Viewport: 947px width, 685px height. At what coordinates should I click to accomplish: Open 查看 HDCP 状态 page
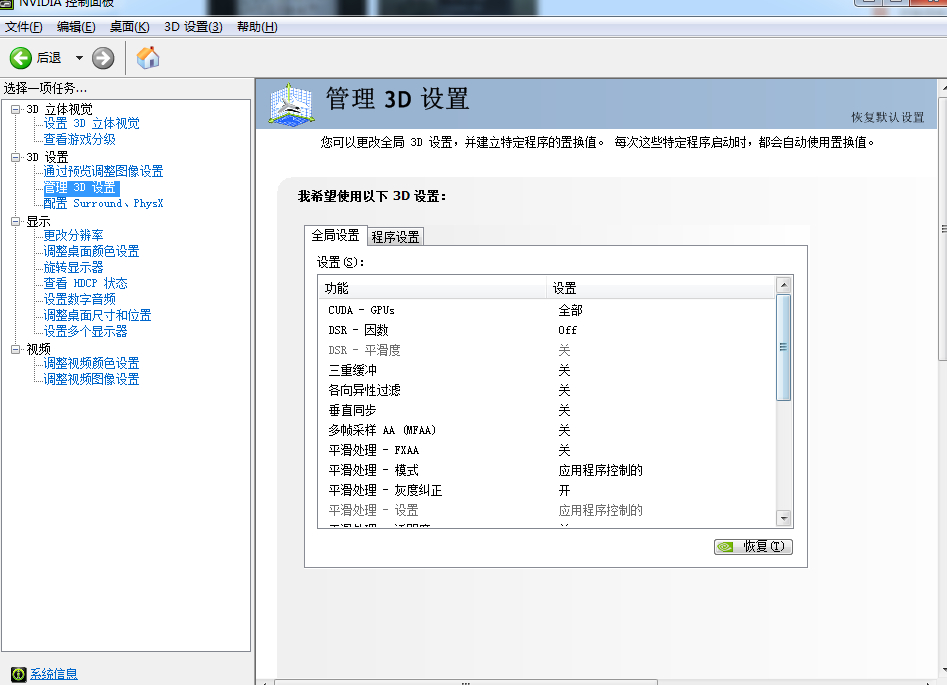tap(85, 283)
